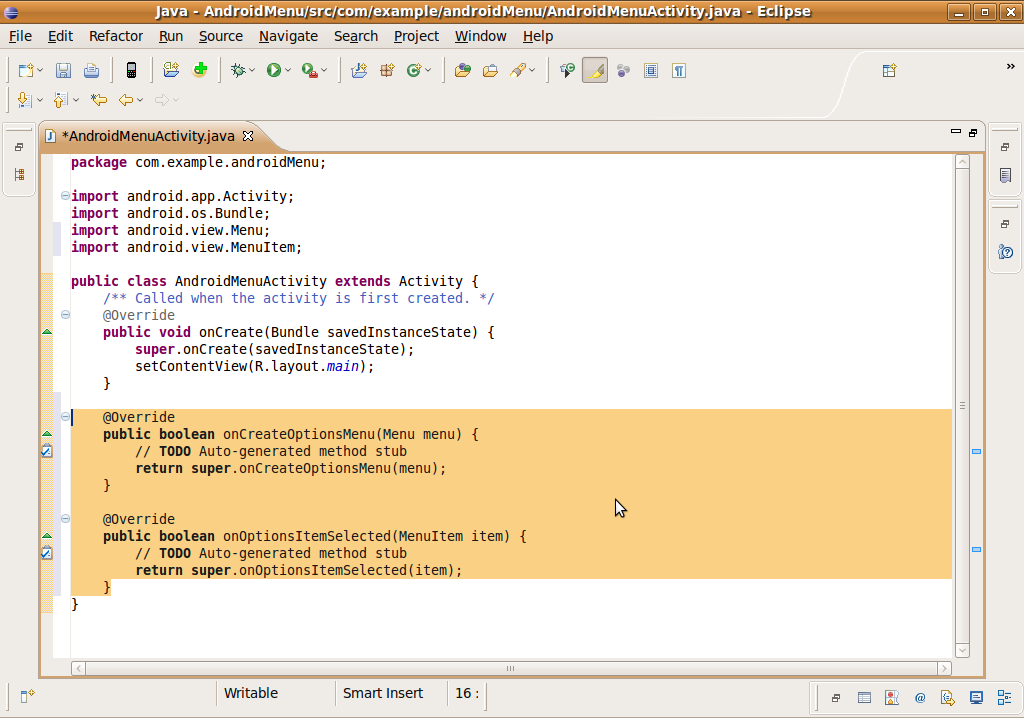Collapse the onOptionsItemSelected method fold

click(65, 518)
